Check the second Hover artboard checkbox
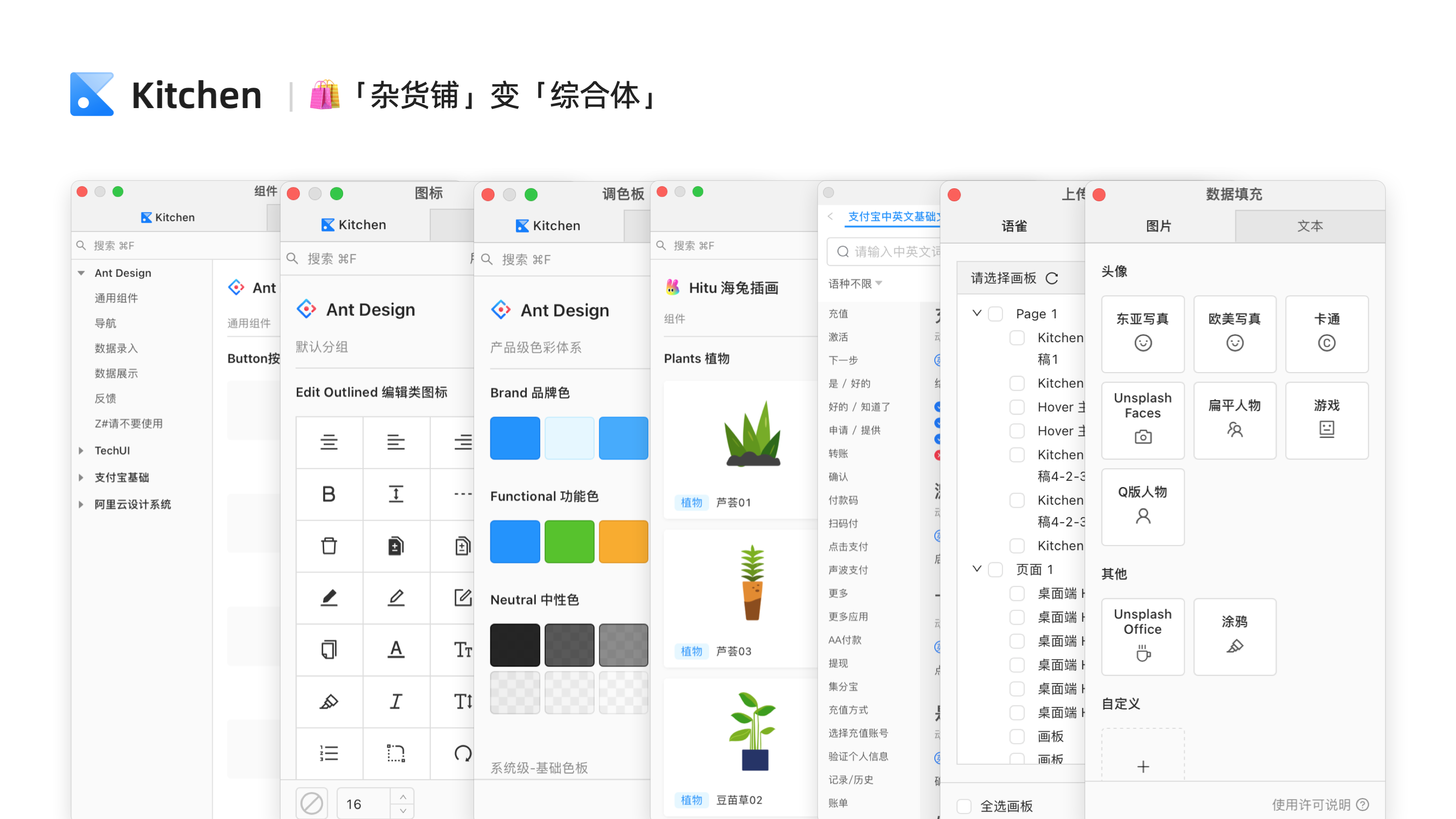The width and height of the screenshot is (1456, 819). [1016, 430]
